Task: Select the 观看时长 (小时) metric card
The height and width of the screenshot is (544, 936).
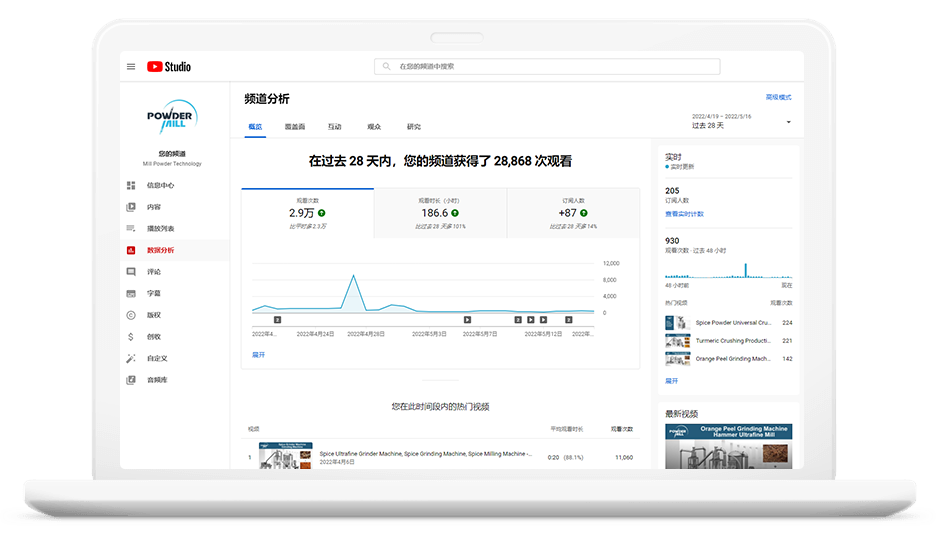Action: tap(440, 212)
